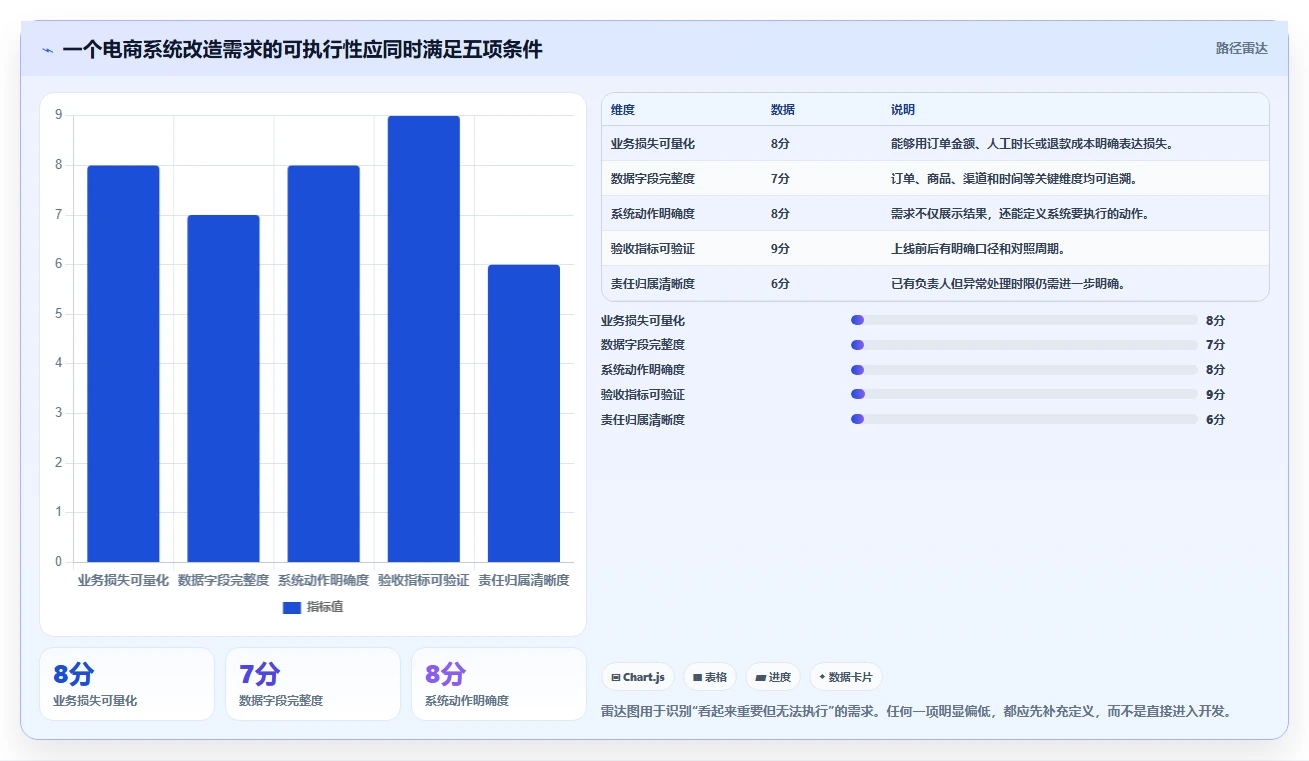Click the 数据字段完整度 progress bar
Image resolution: width=1309 pixels, height=761 pixels.
(1024, 345)
